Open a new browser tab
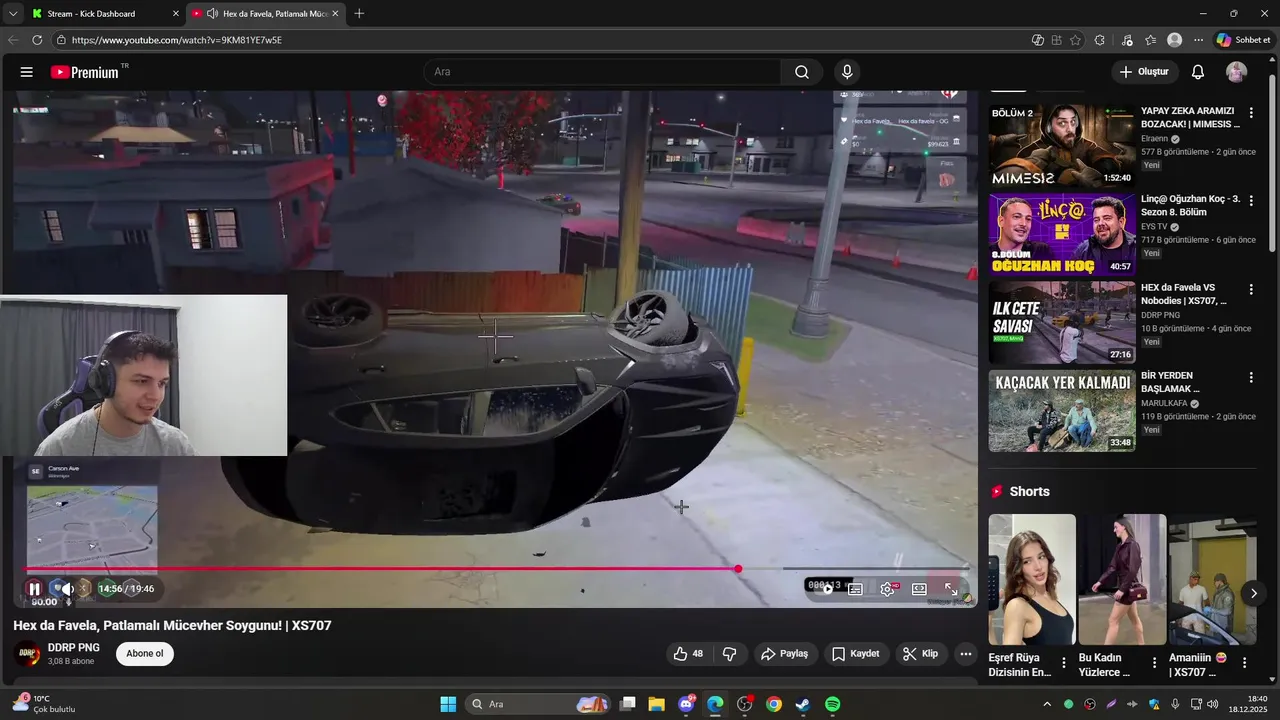This screenshot has height=720, width=1280. point(359,14)
